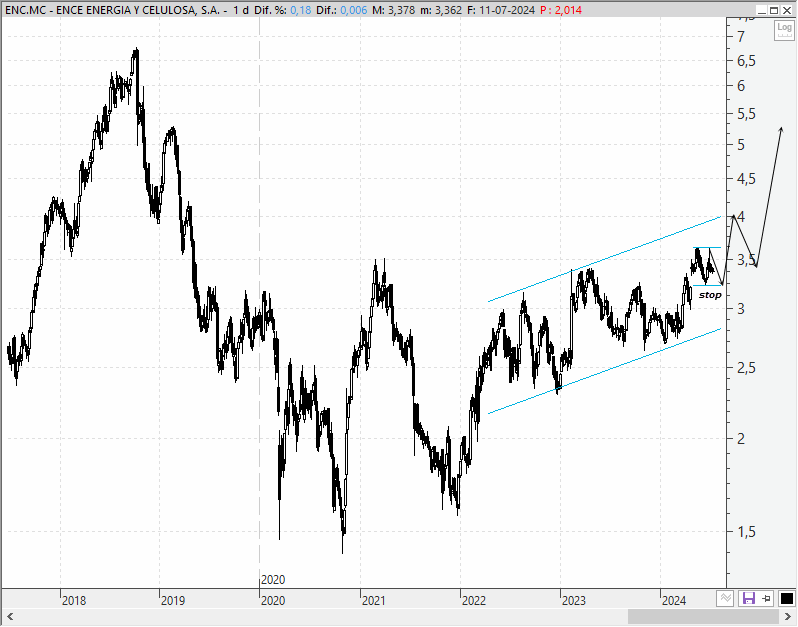798x627 pixels.
Task: Click the 'Dif. %: 0,18' value
Action: (282, 10)
